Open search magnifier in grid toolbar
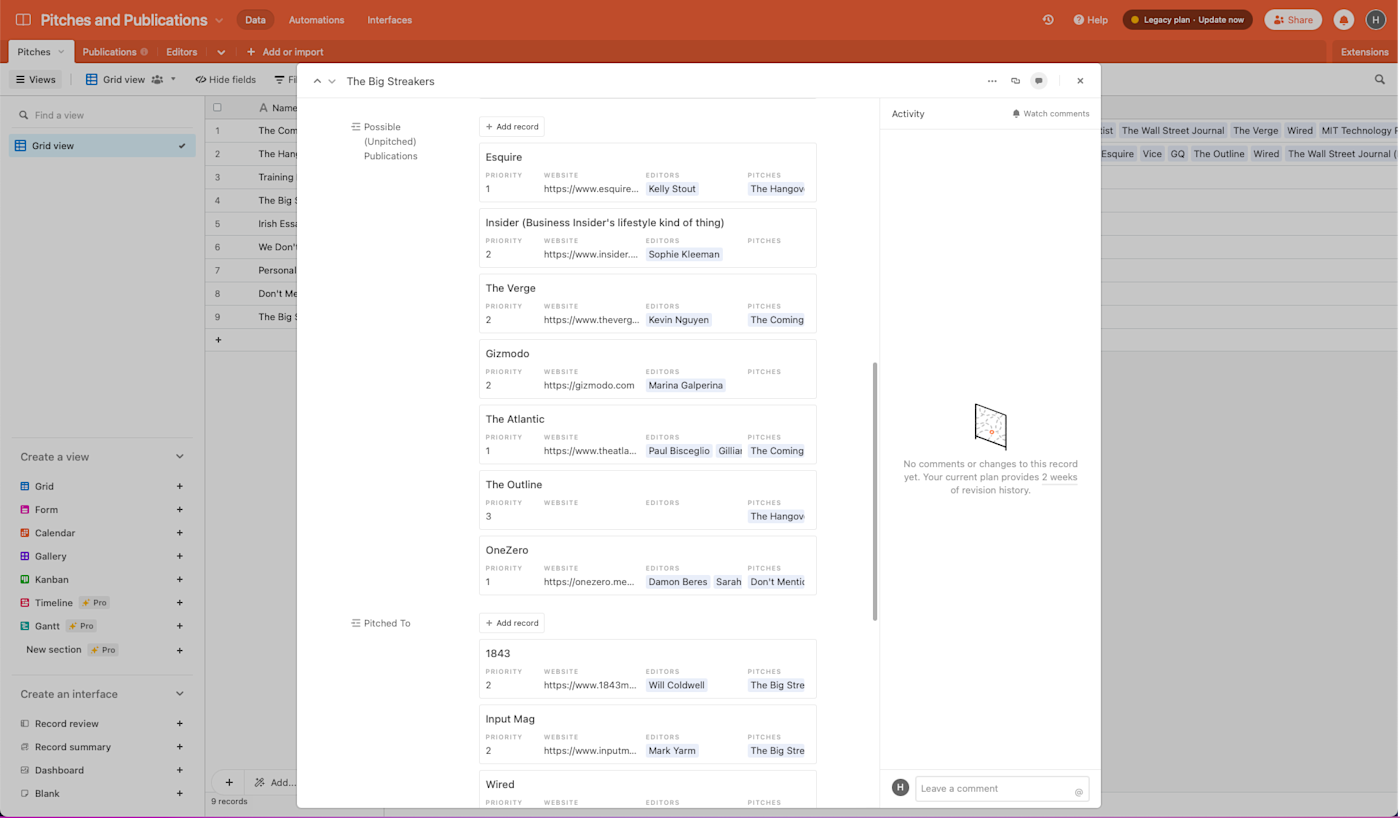Screen dimensions: 1400x818 (x=1380, y=79)
